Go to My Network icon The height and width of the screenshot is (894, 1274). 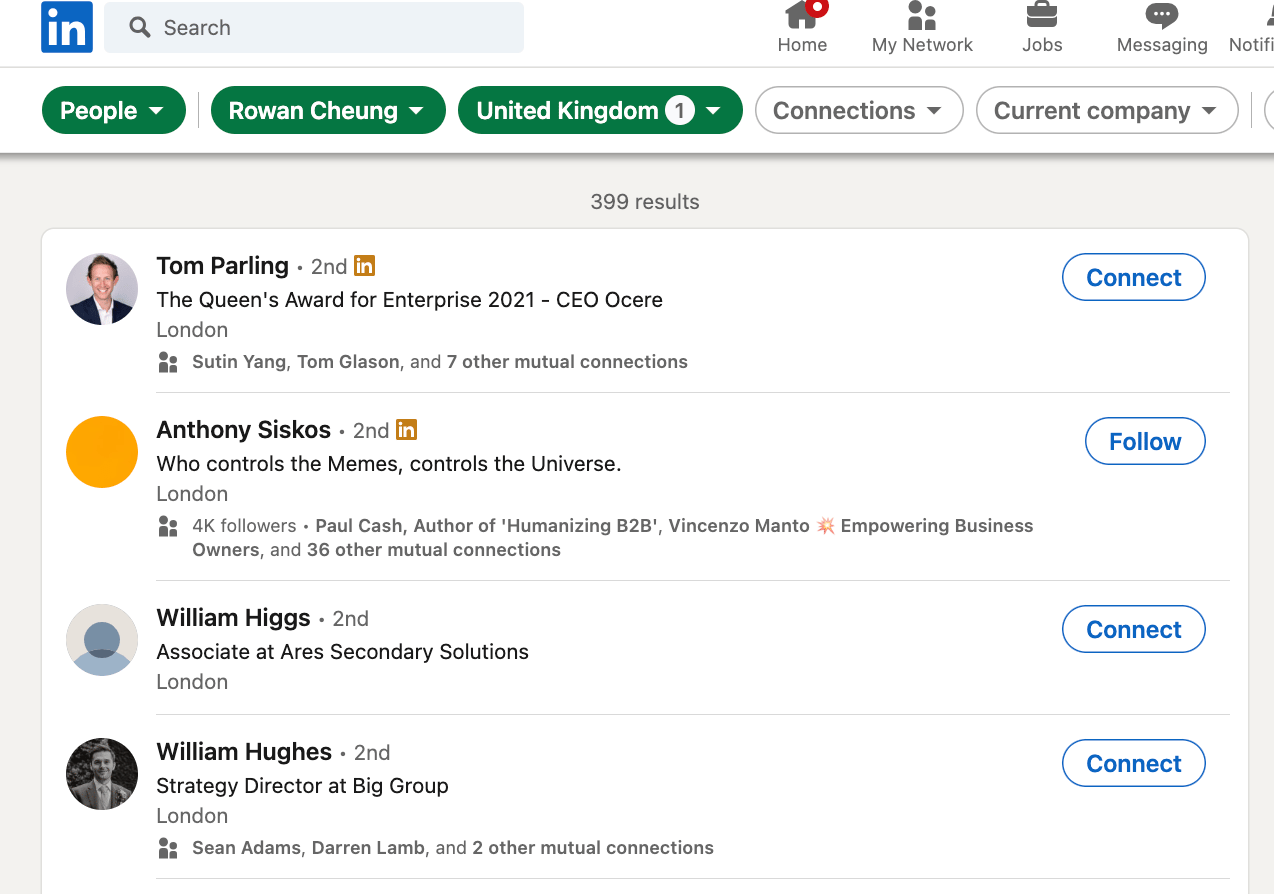[921, 16]
